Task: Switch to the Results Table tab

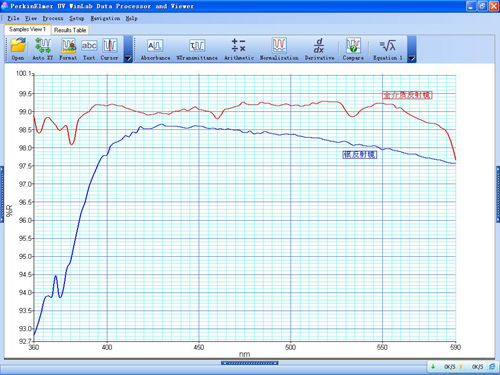Action: tap(70, 30)
